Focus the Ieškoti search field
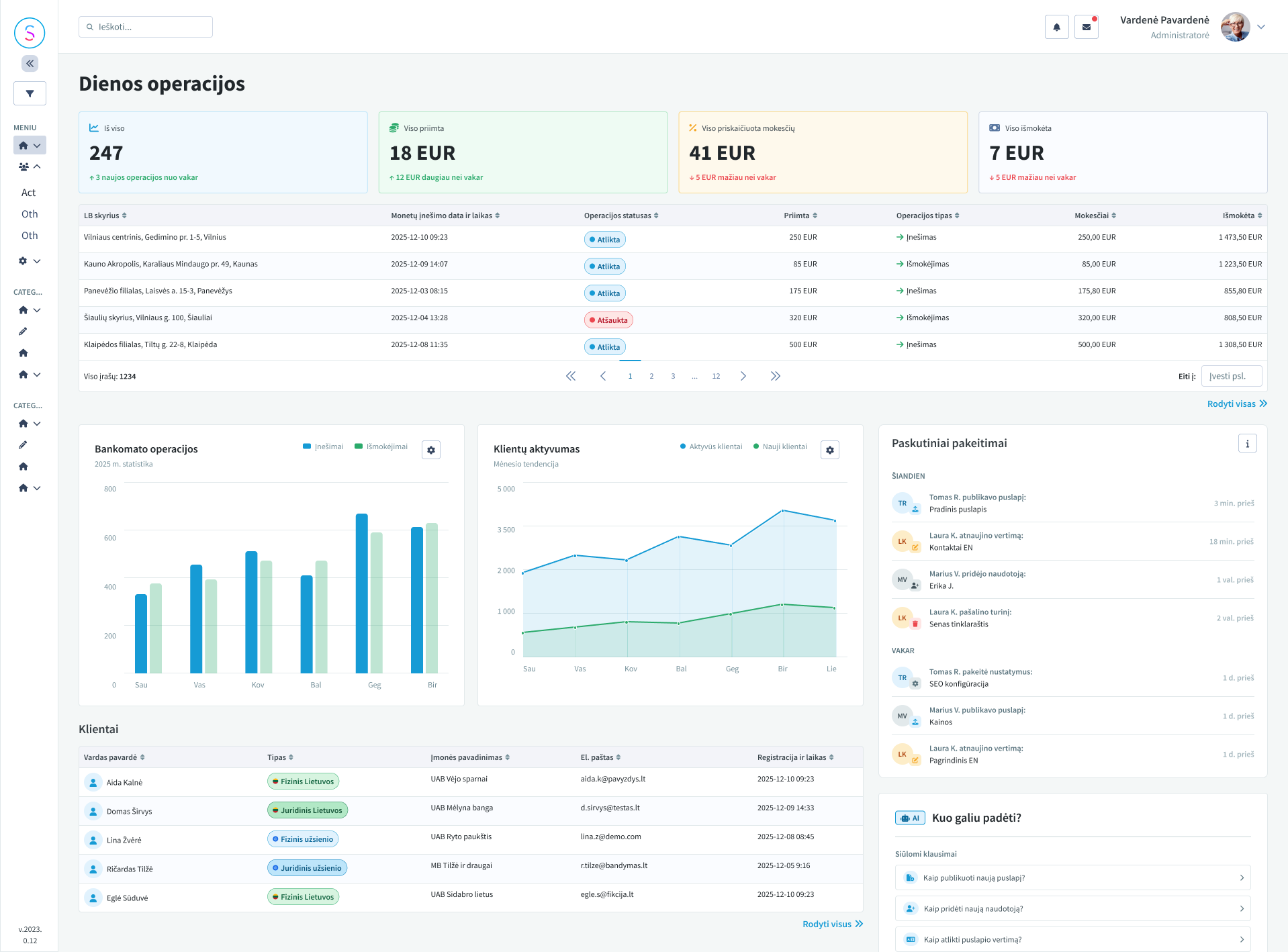Viewport: 1288px width, 952px height. 146,27
